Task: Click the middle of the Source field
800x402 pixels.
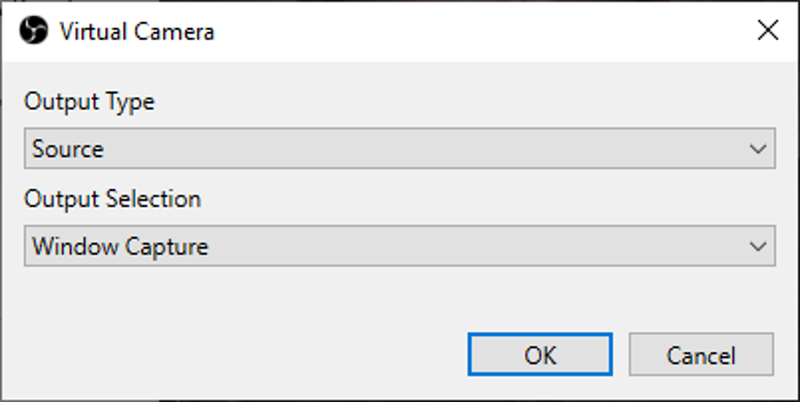Action: pos(399,148)
